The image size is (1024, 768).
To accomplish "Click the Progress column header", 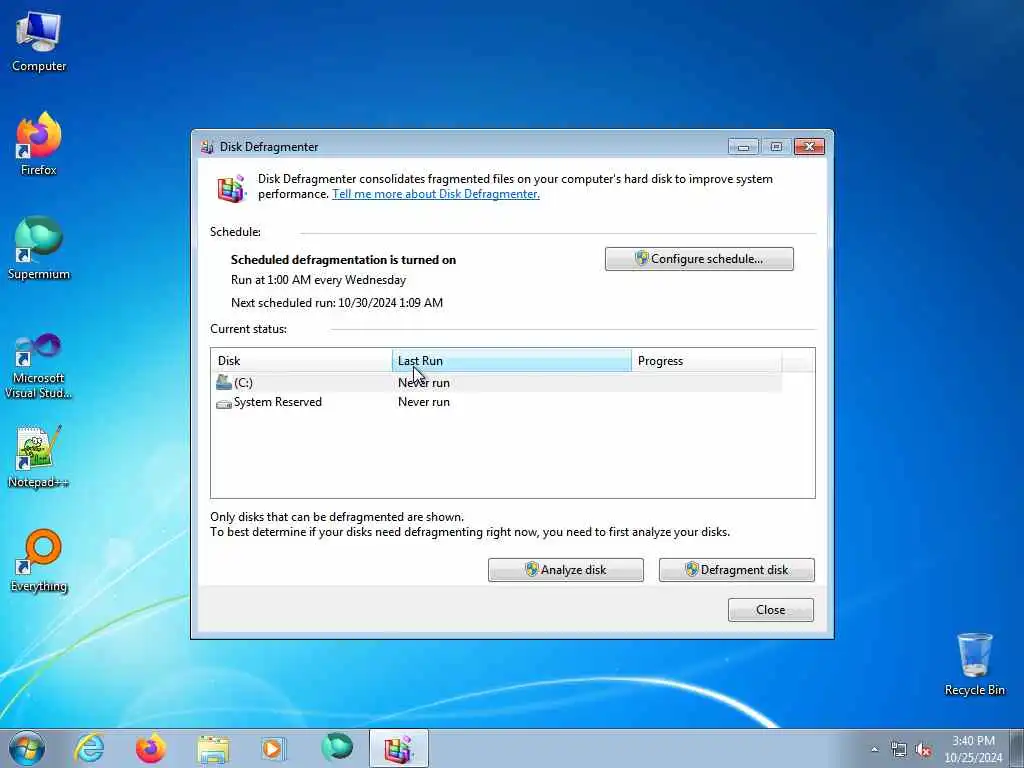I will tap(707, 360).
